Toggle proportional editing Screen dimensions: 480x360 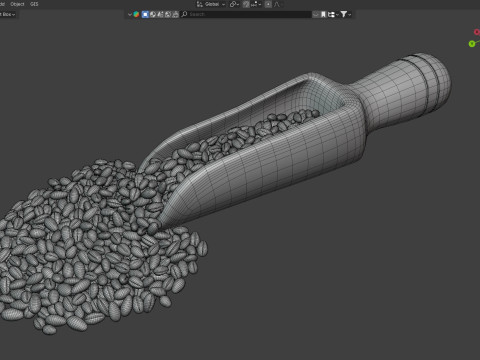(x=268, y=4)
